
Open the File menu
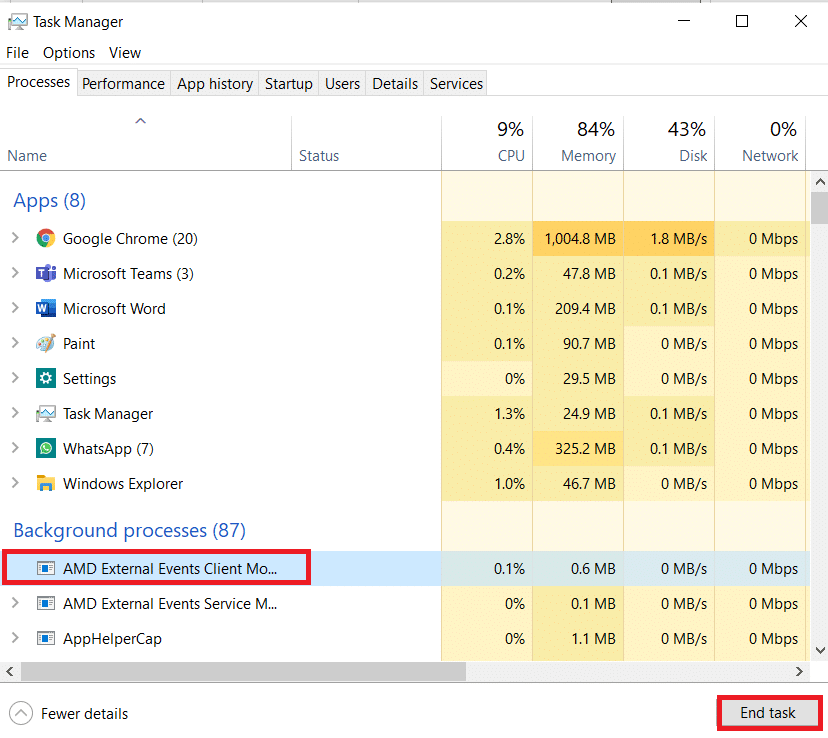pyautogui.click(x=17, y=53)
